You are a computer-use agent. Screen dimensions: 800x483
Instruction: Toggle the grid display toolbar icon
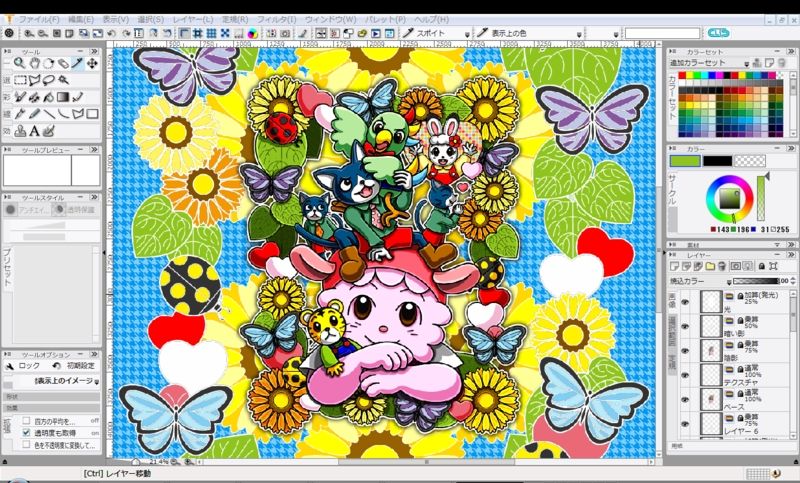coord(211,33)
